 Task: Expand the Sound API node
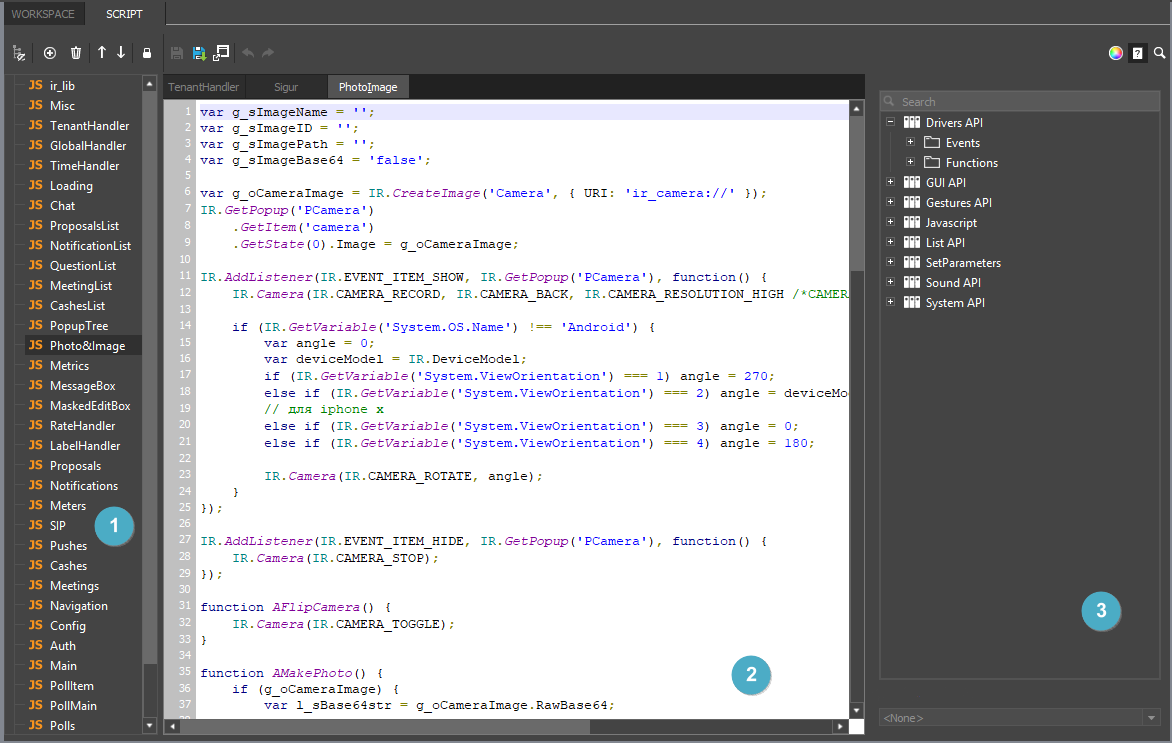(890, 282)
